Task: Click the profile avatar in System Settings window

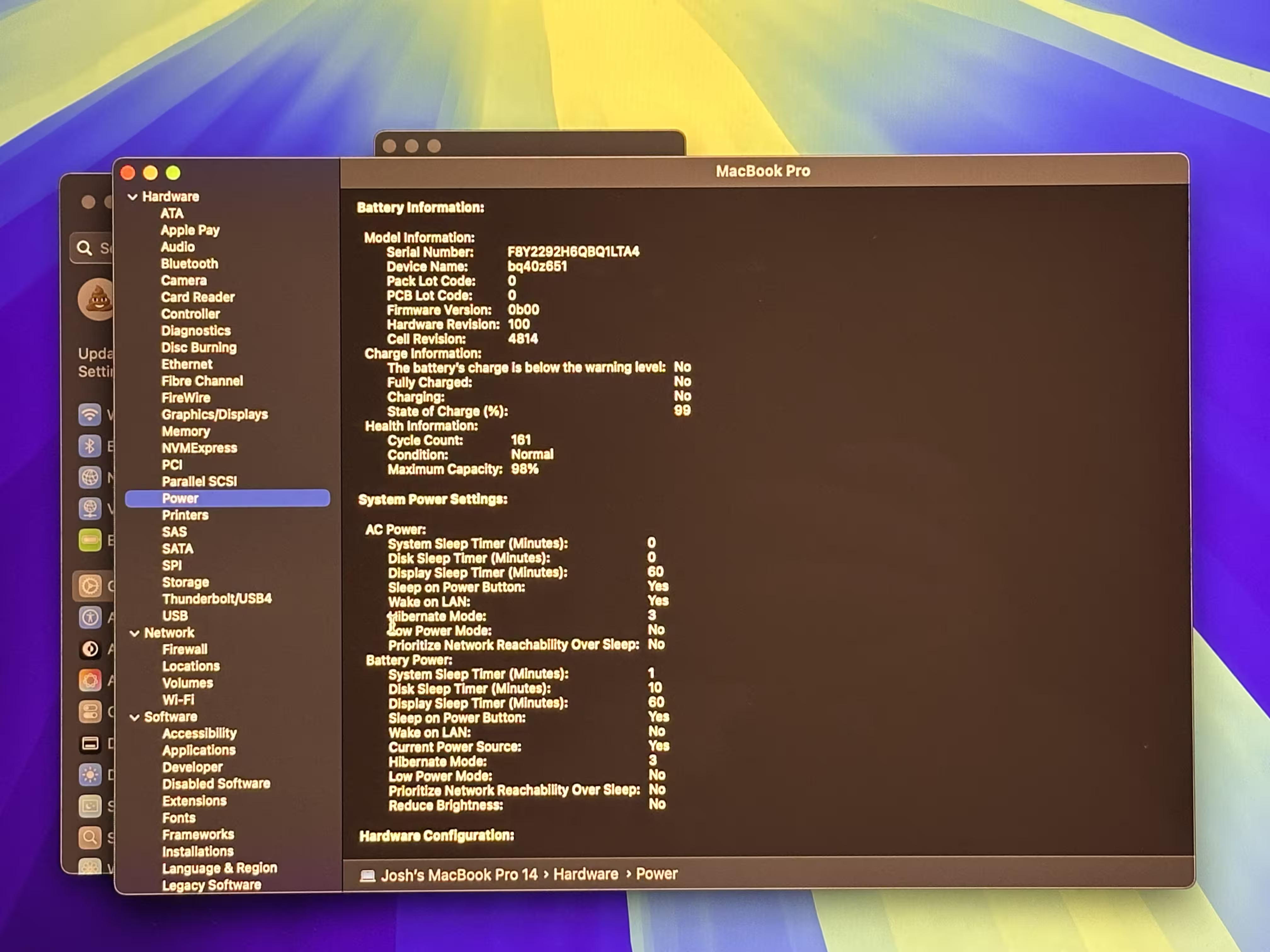Action: [95, 299]
